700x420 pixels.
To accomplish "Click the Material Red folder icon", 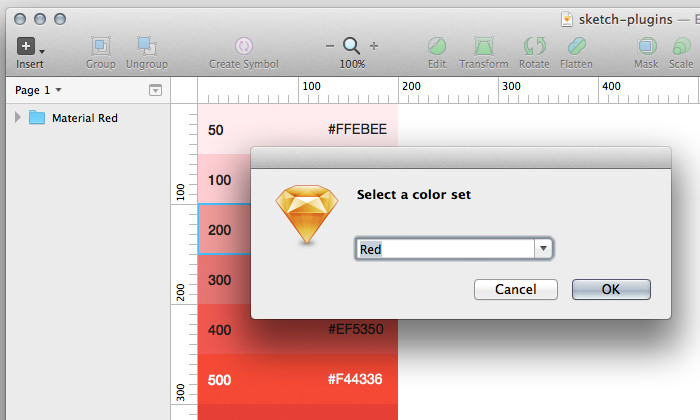I will pyautogui.click(x=37, y=117).
